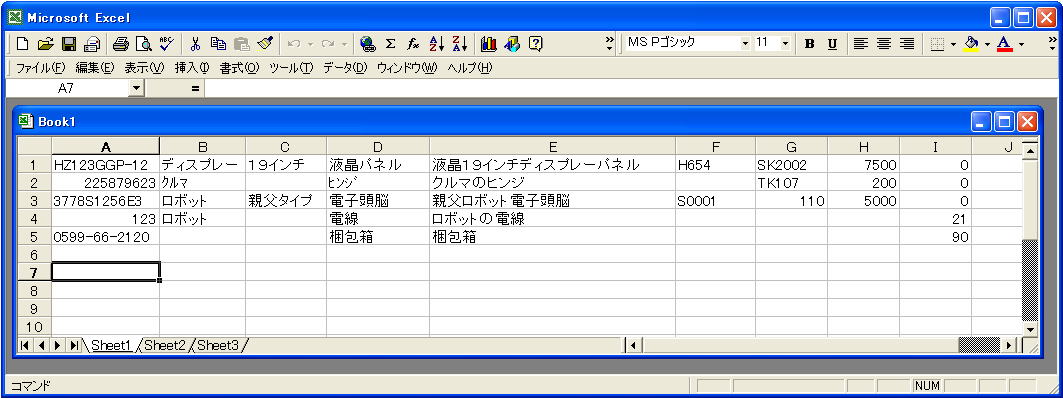This screenshot has height=398, width=1063.
Task: Click the horizontal scrollbar left arrow
Action: 633,346
